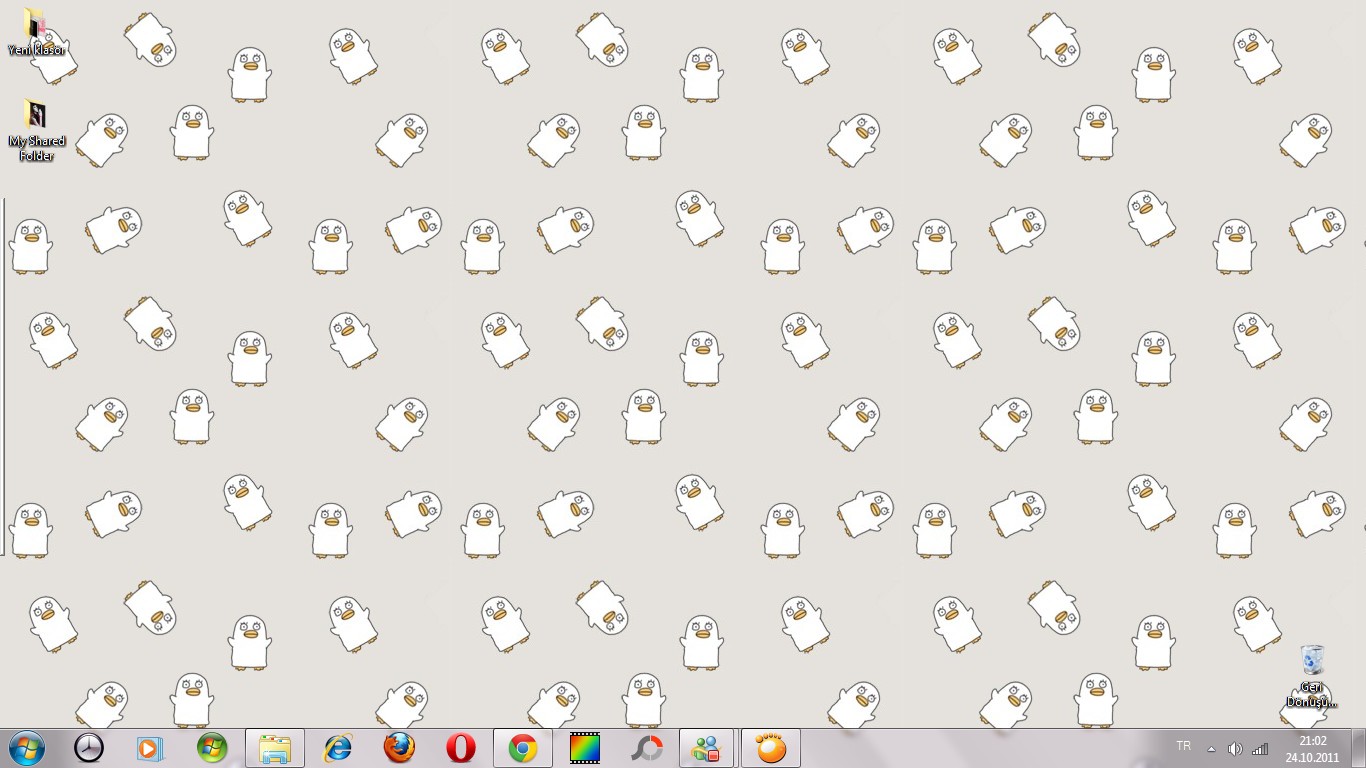Launch Internet Explorer from the taskbar
Viewport: 1366px width, 768px height.
tap(338, 748)
